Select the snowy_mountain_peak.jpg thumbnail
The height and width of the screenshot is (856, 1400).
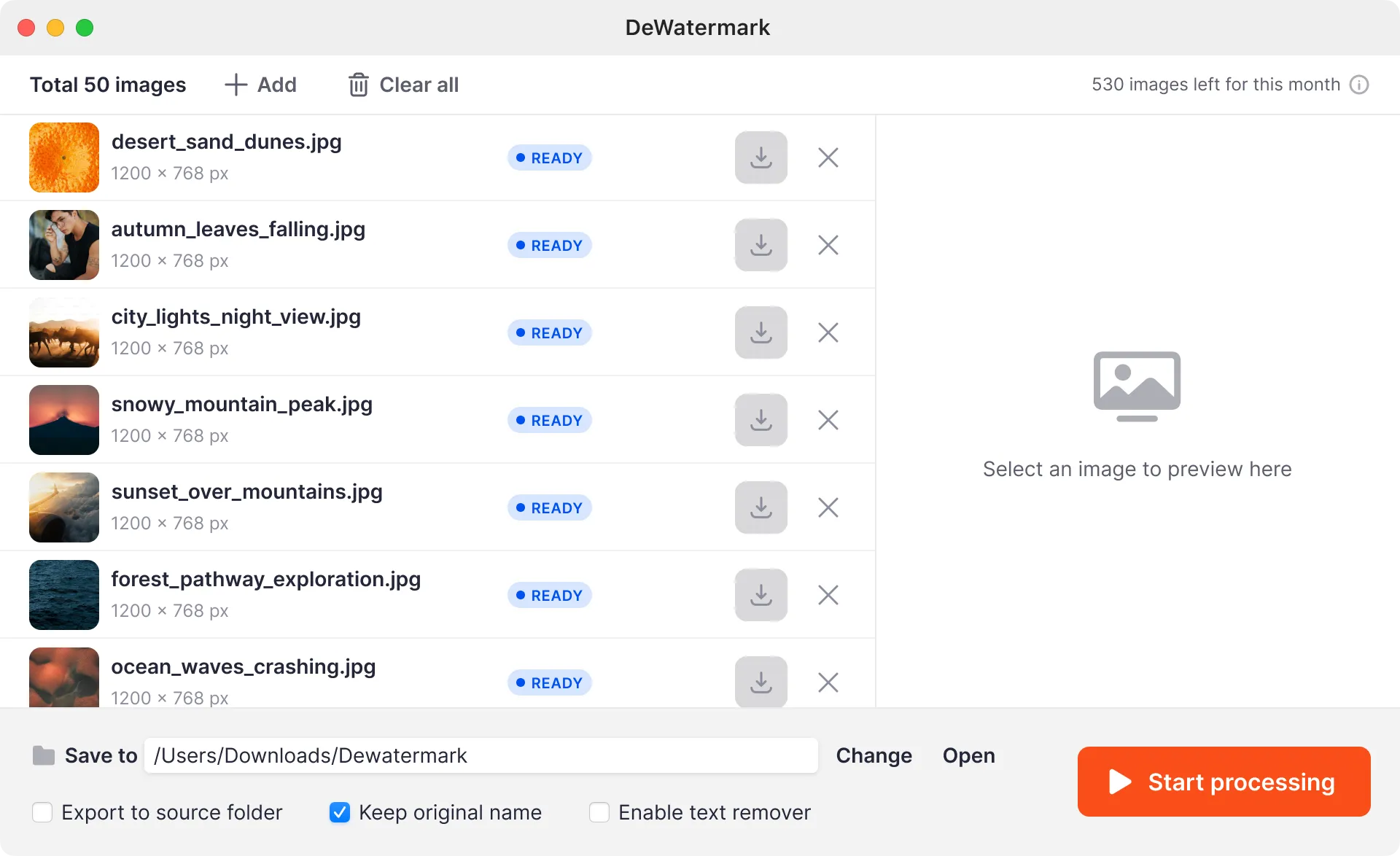tap(64, 420)
